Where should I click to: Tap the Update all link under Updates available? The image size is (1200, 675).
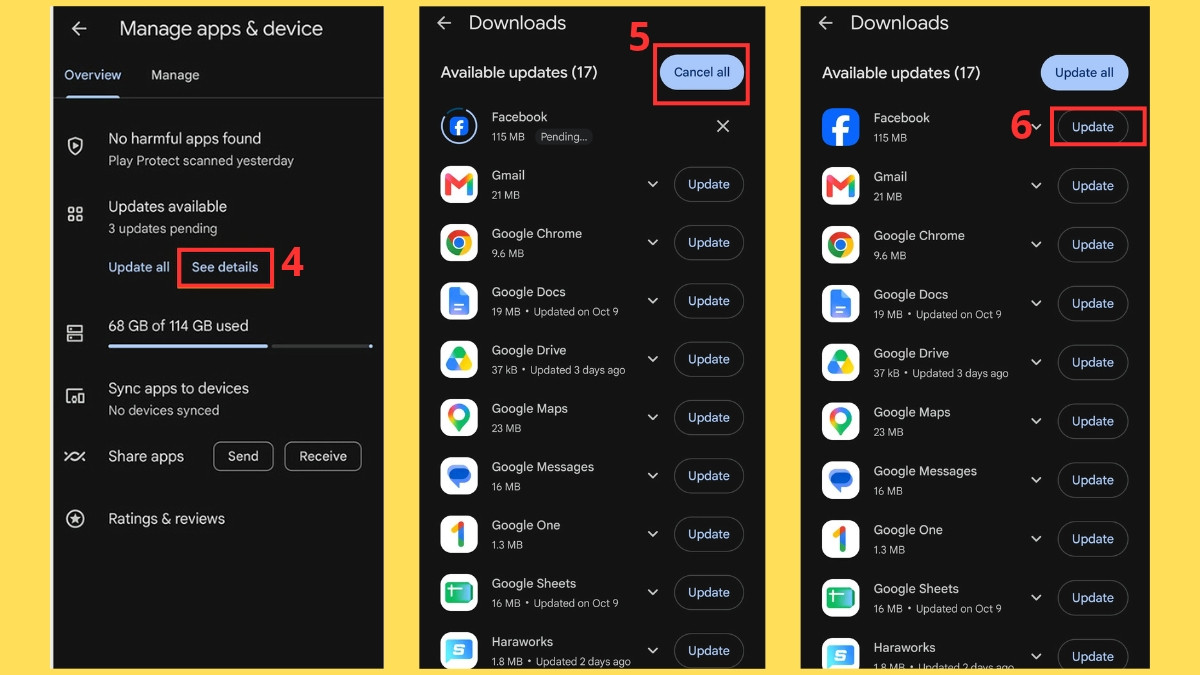click(139, 267)
